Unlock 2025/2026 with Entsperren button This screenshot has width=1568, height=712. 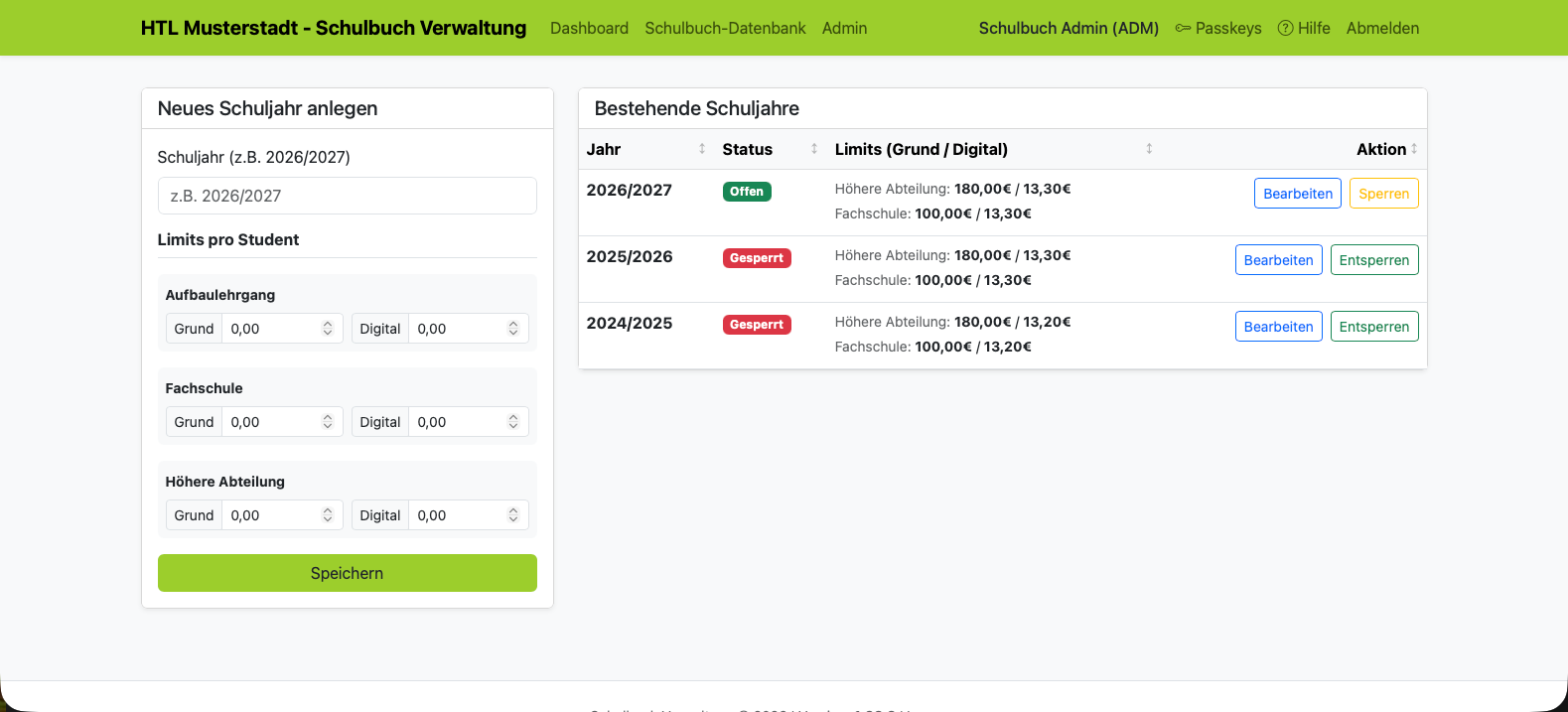click(x=1373, y=260)
